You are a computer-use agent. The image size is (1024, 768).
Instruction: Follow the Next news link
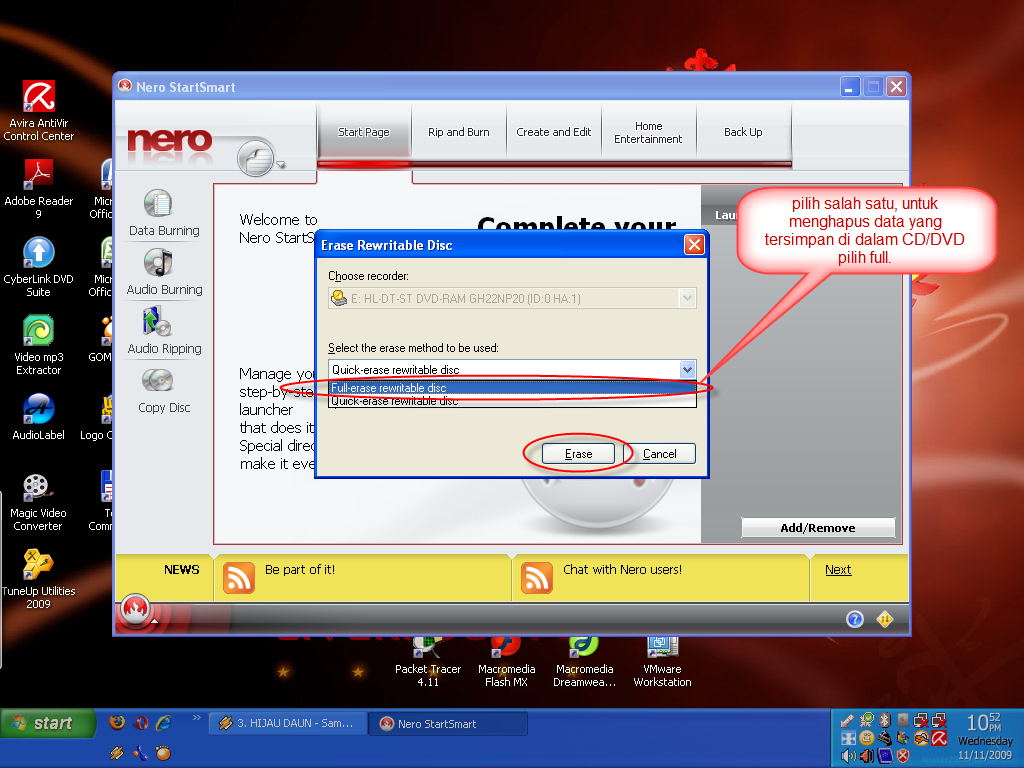click(838, 569)
